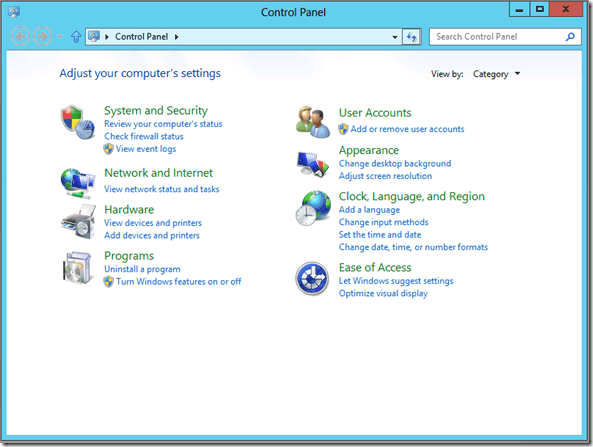Open Change desktop background link

[x=395, y=164]
